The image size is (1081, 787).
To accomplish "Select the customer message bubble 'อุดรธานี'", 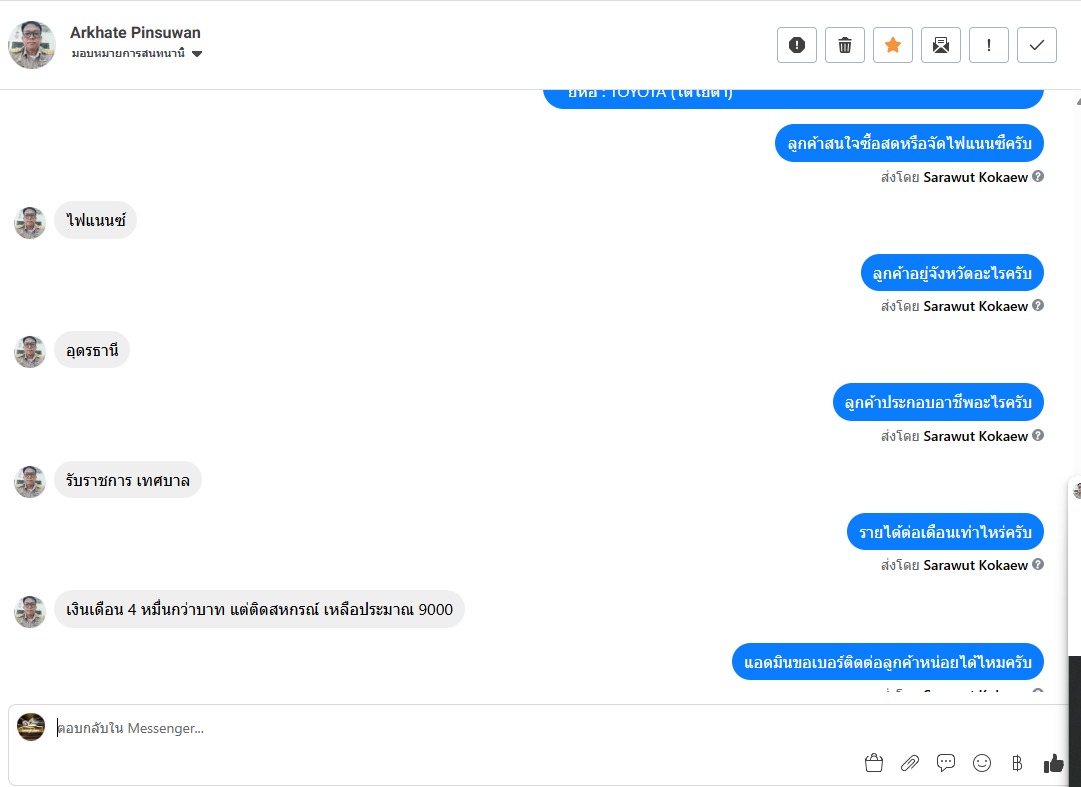I will [92, 350].
